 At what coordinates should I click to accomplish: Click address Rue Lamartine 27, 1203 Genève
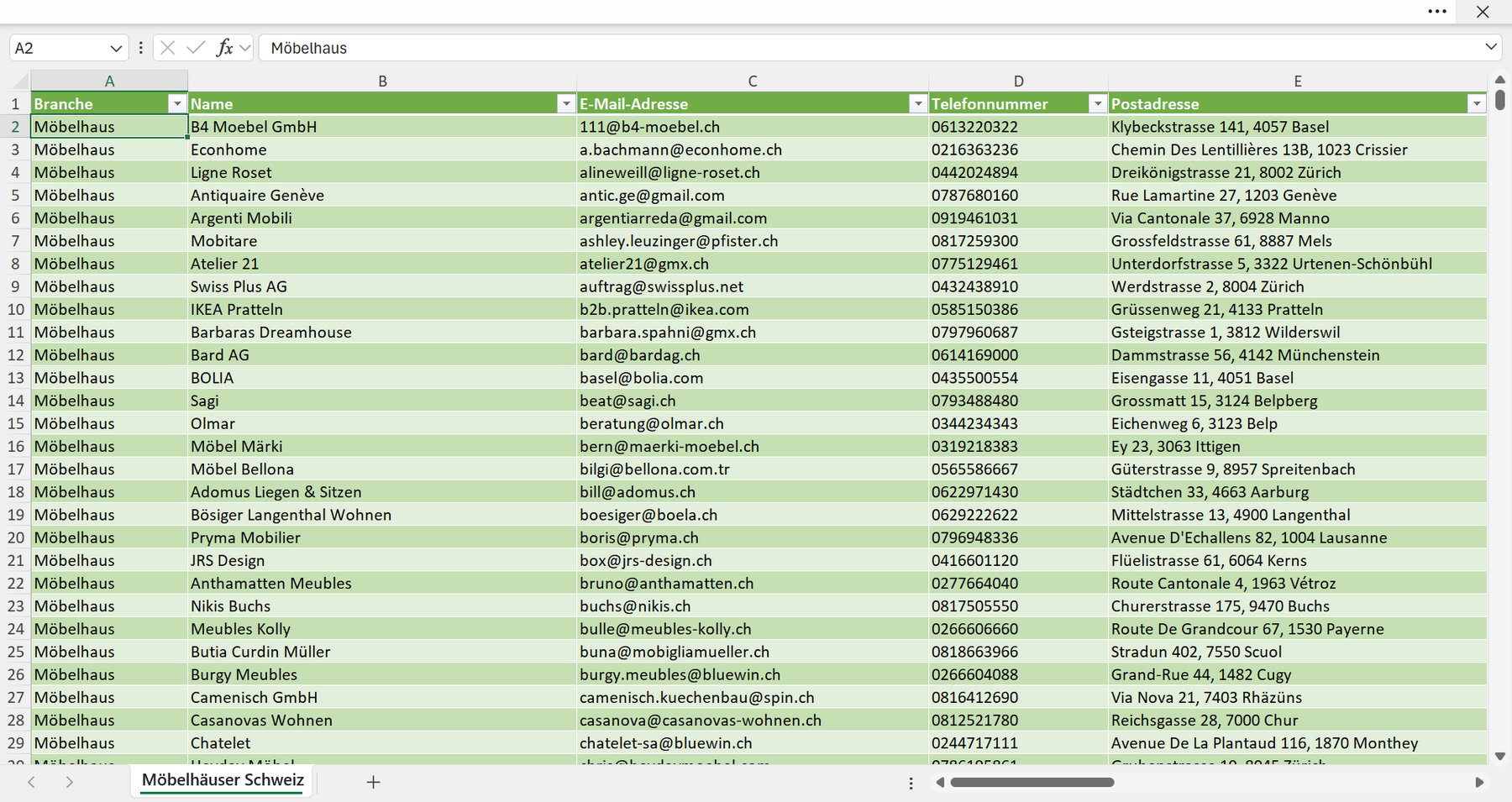pyautogui.click(x=1298, y=195)
